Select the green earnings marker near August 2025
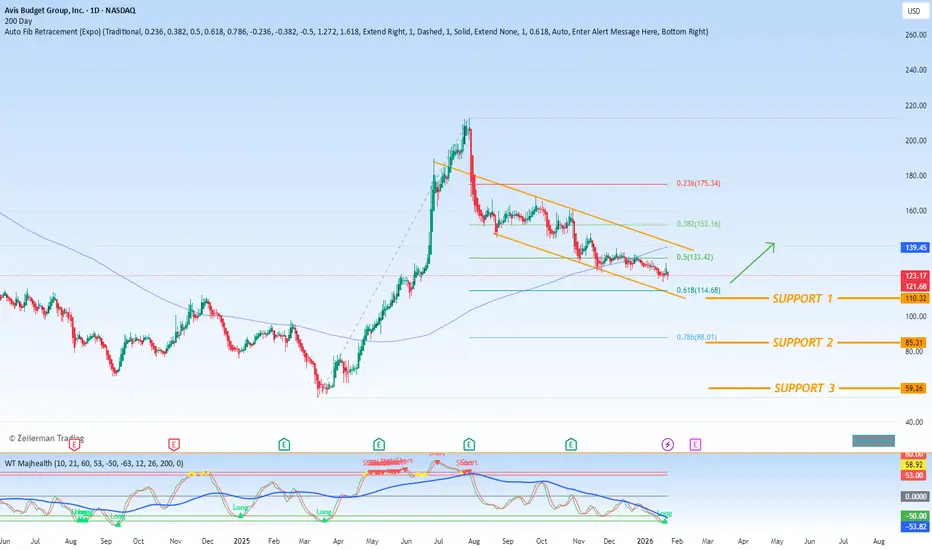Image resolution: width=932 pixels, height=550 pixels. click(x=469, y=444)
